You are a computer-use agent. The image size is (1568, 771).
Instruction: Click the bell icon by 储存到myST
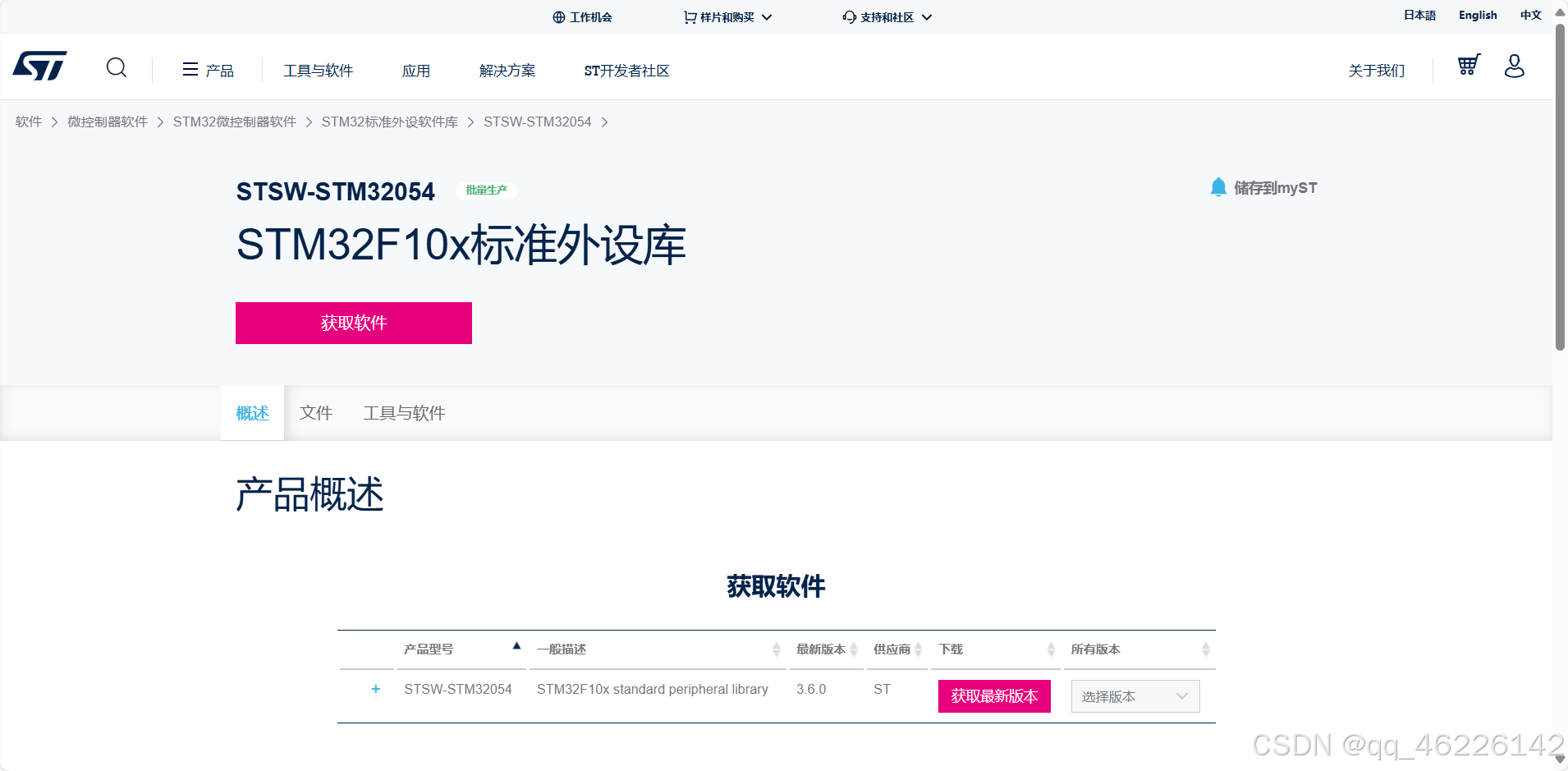click(x=1218, y=187)
